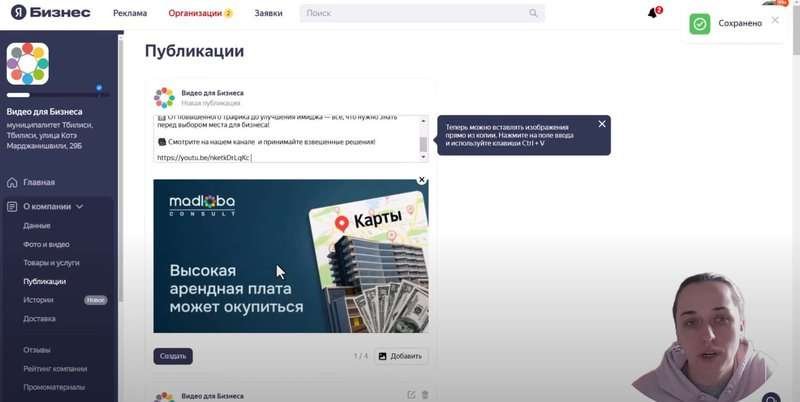Click the text area scrollbar thumb
Screen dimensions: 800x402
click(x=423, y=144)
